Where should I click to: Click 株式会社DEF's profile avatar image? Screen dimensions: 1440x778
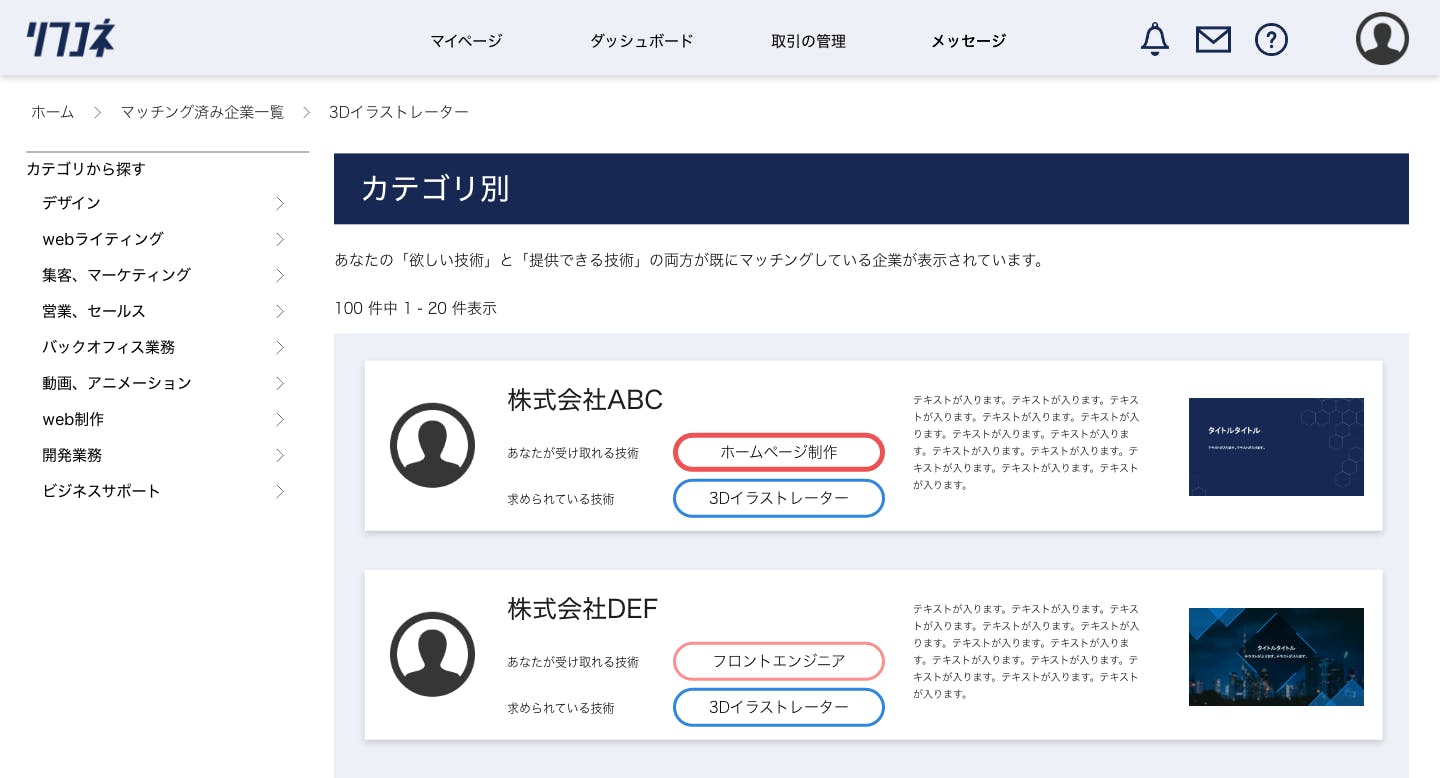pos(432,654)
